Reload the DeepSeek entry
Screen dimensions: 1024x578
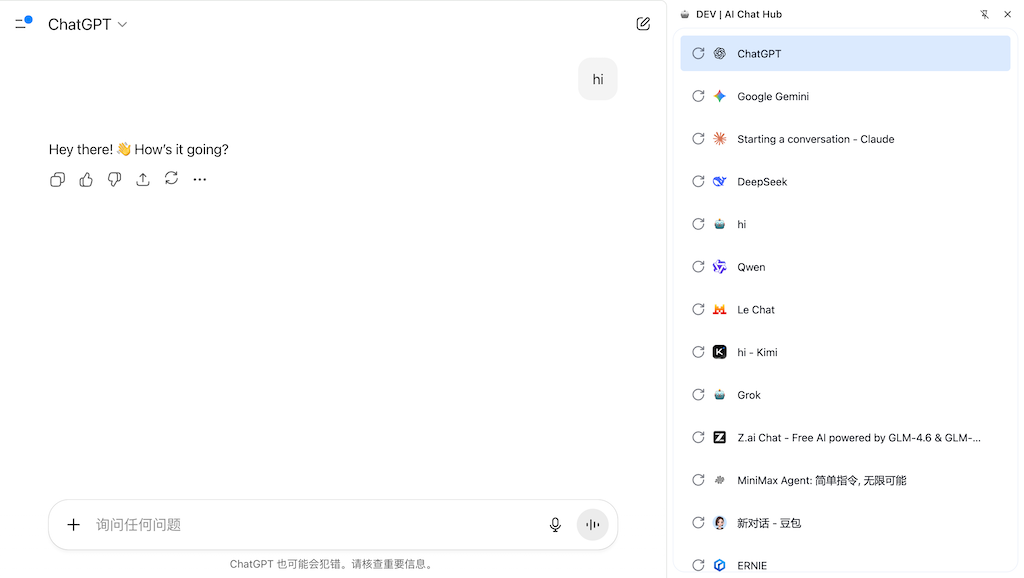[x=698, y=182]
